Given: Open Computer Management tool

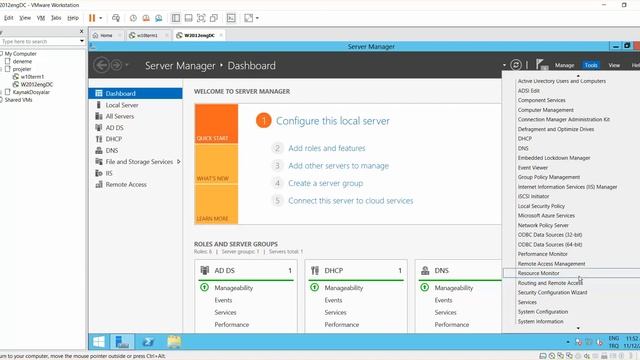Looking at the screenshot, I should [x=546, y=110].
